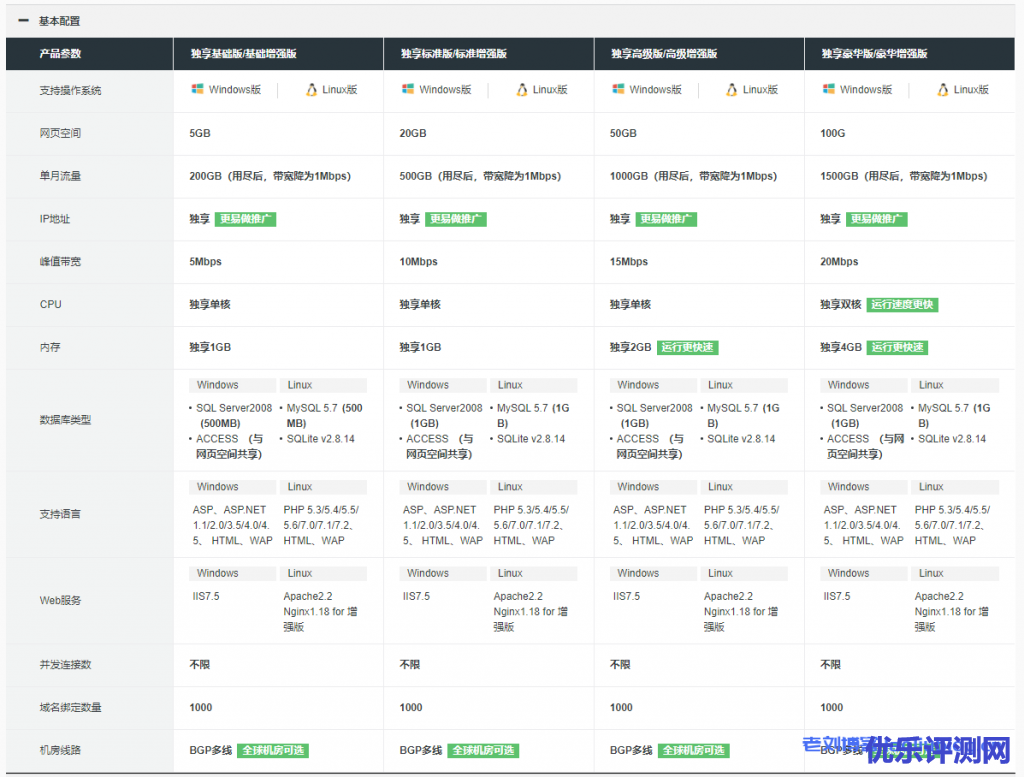
Task: Click the 峰值带宽 row label
Action: (x=60, y=262)
